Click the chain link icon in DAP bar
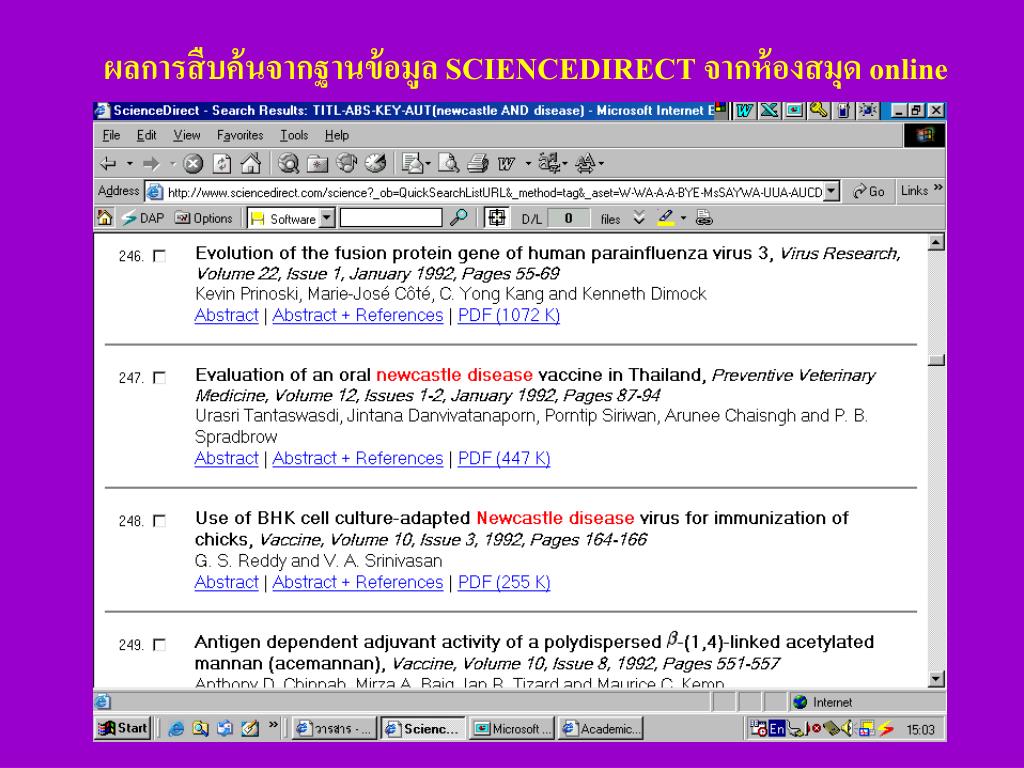This screenshot has height=768, width=1024. coord(704,218)
